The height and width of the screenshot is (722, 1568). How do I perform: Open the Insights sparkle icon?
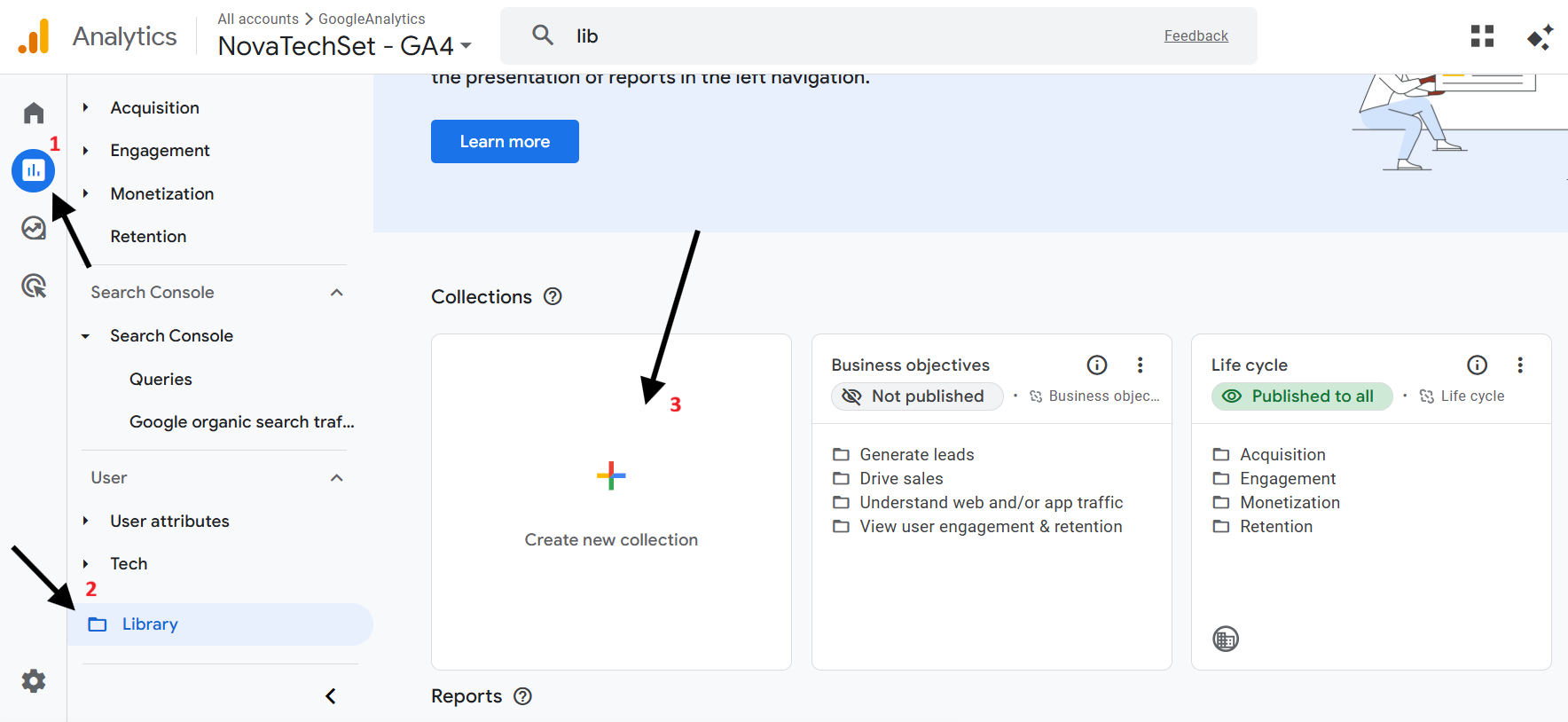coord(1540,37)
